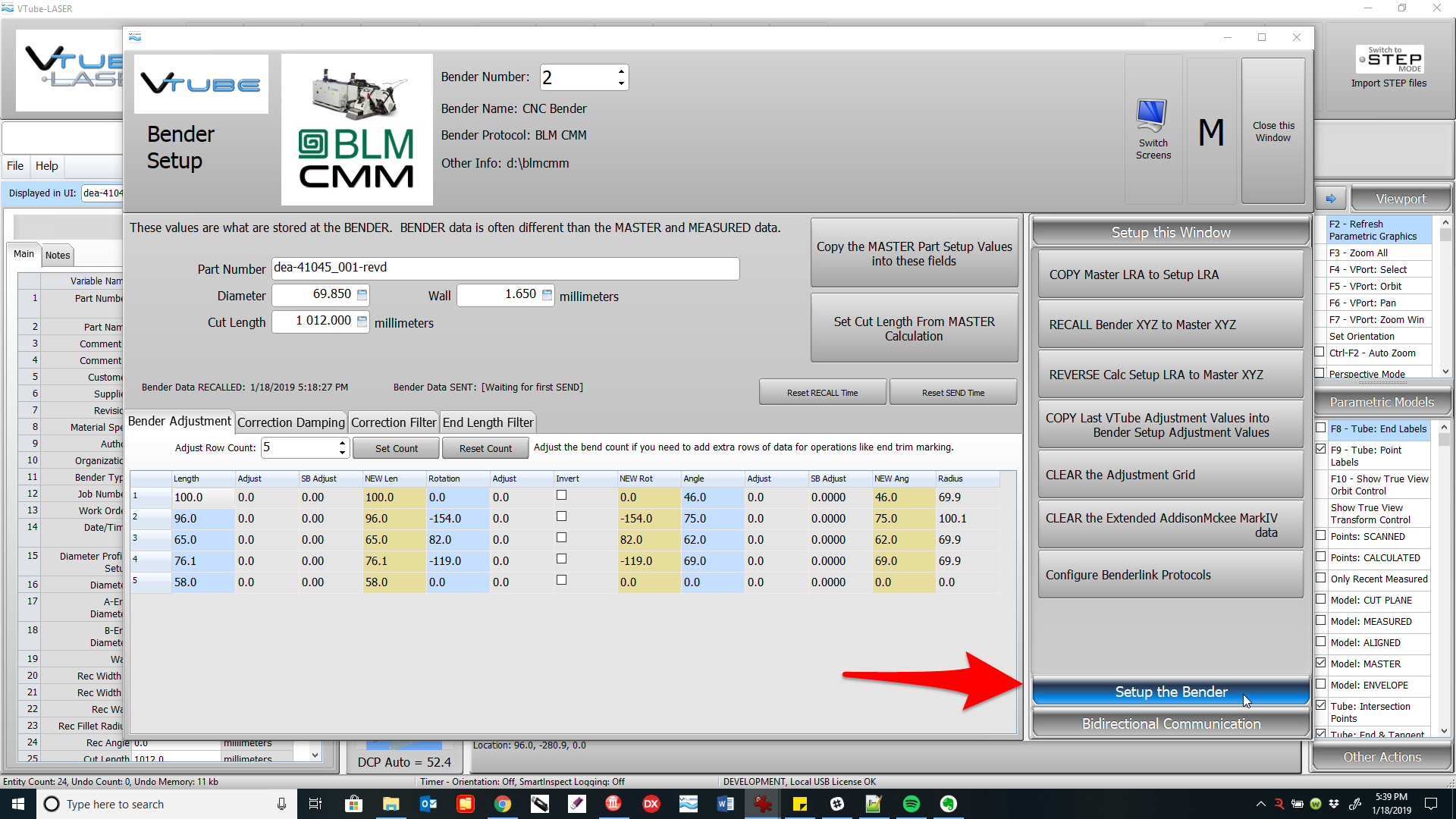Open the Diameter field calculator icon
This screenshot has height=819, width=1456.
[x=362, y=295]
